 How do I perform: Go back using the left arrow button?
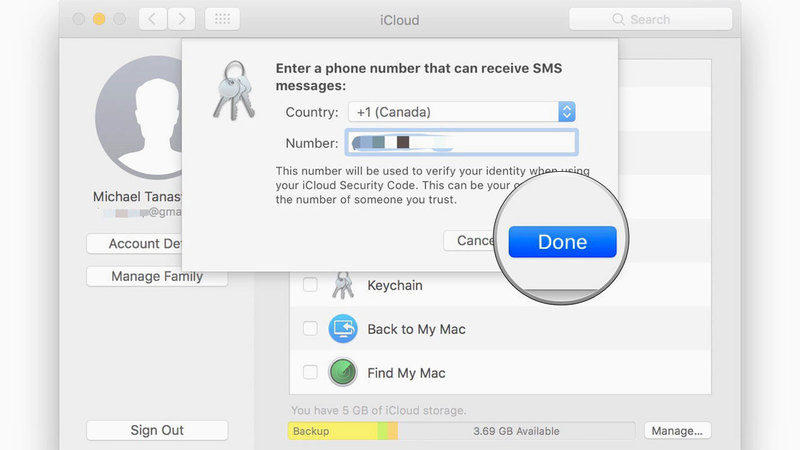coord(152,19)
